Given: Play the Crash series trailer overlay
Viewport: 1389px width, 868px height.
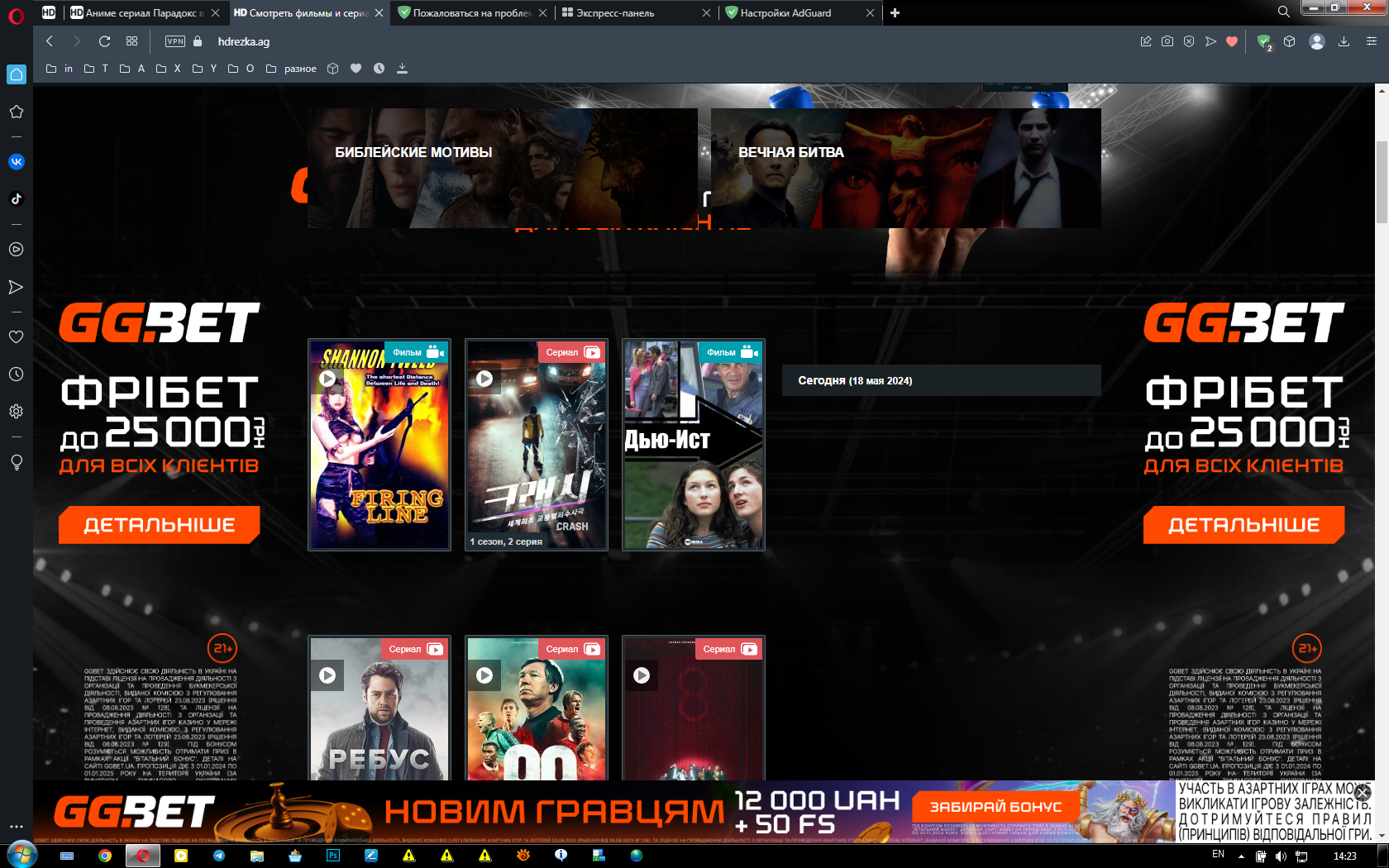Looking at the screenshot, I should pos(485,380).
